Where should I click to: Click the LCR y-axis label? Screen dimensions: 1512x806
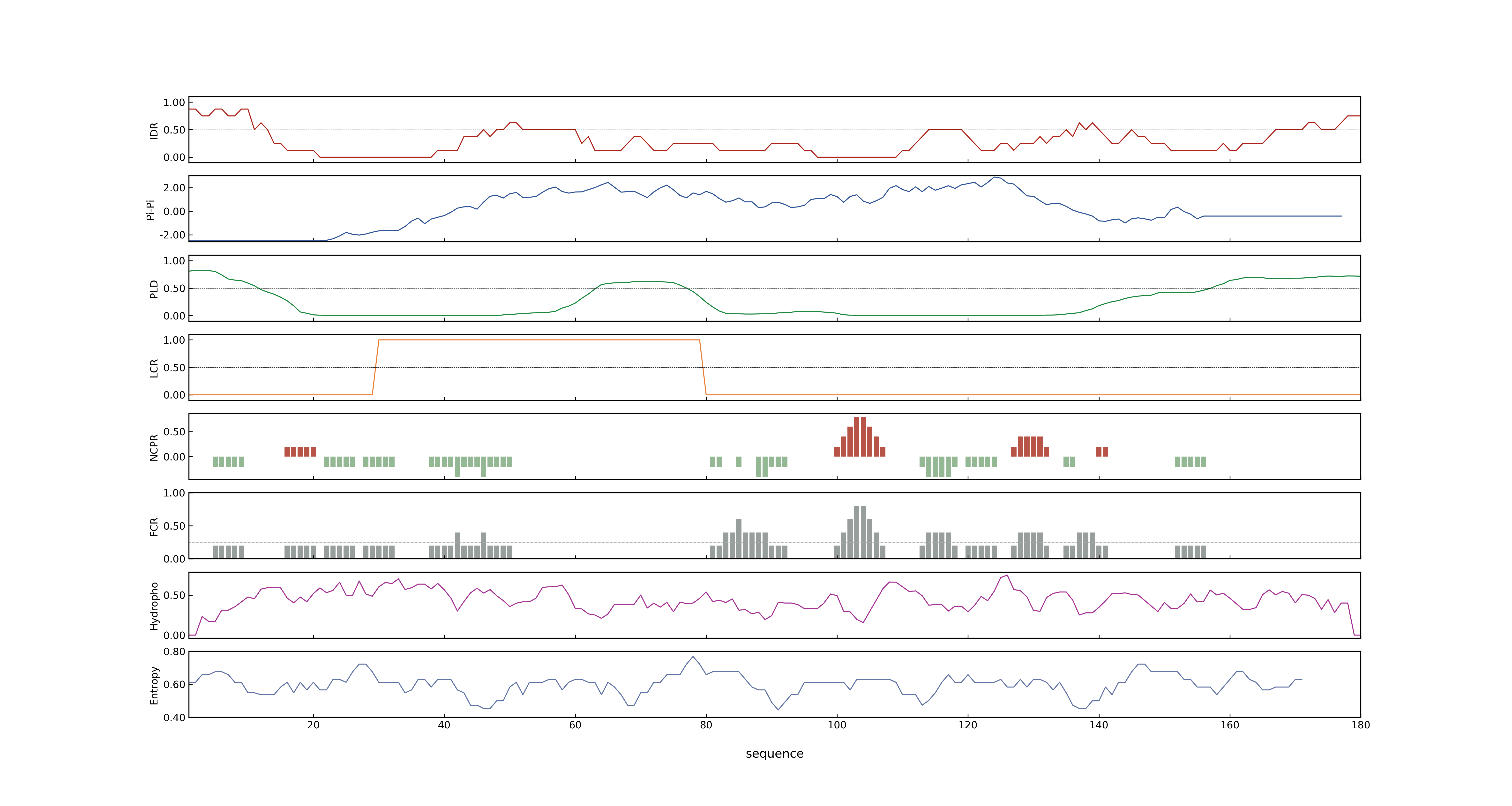point(154,368)
